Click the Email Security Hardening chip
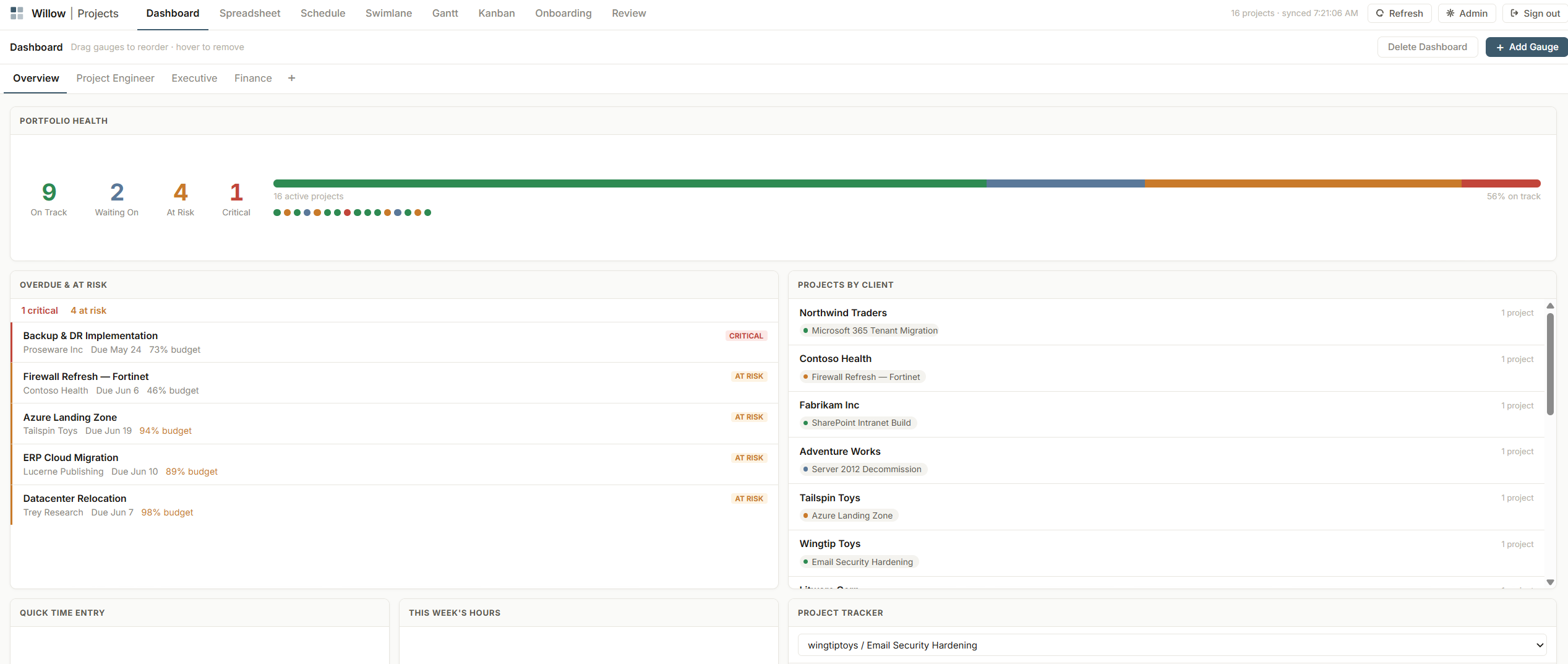The image size is (1568, 664). pos(858,562)
